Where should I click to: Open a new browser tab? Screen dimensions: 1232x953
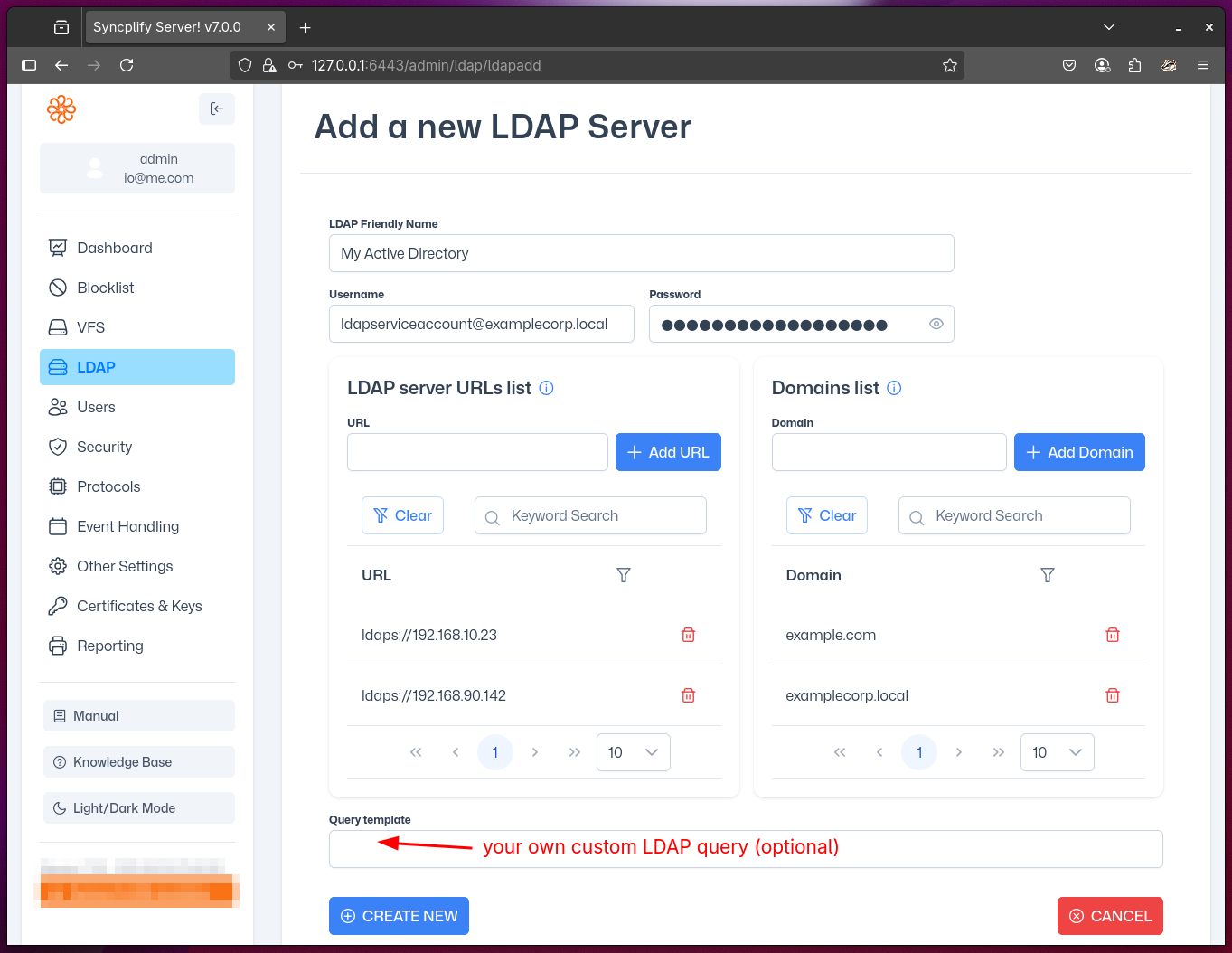pyautogui.click(x=306, y=27)
